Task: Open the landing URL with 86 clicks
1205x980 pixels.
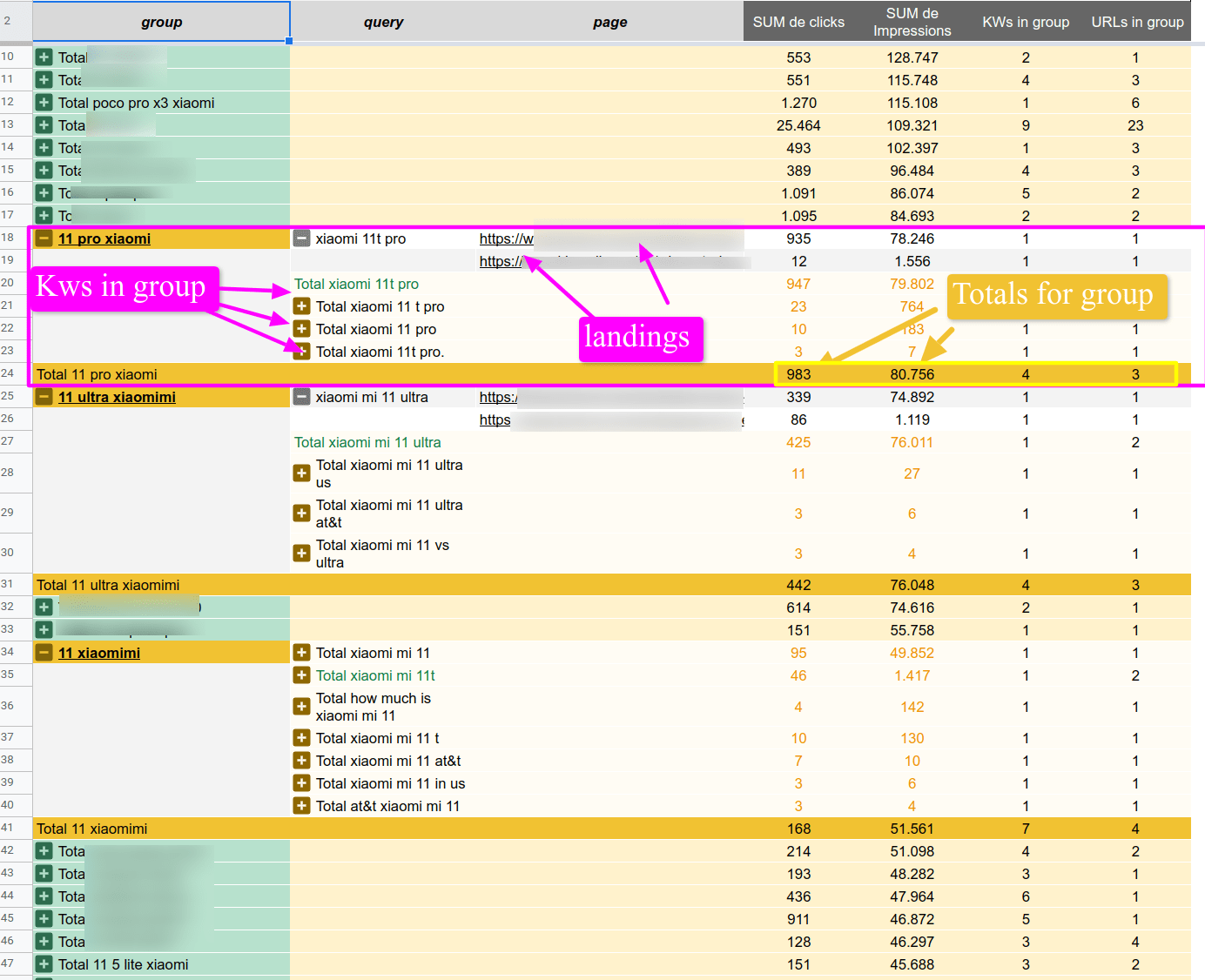Action: click(495, 420)
